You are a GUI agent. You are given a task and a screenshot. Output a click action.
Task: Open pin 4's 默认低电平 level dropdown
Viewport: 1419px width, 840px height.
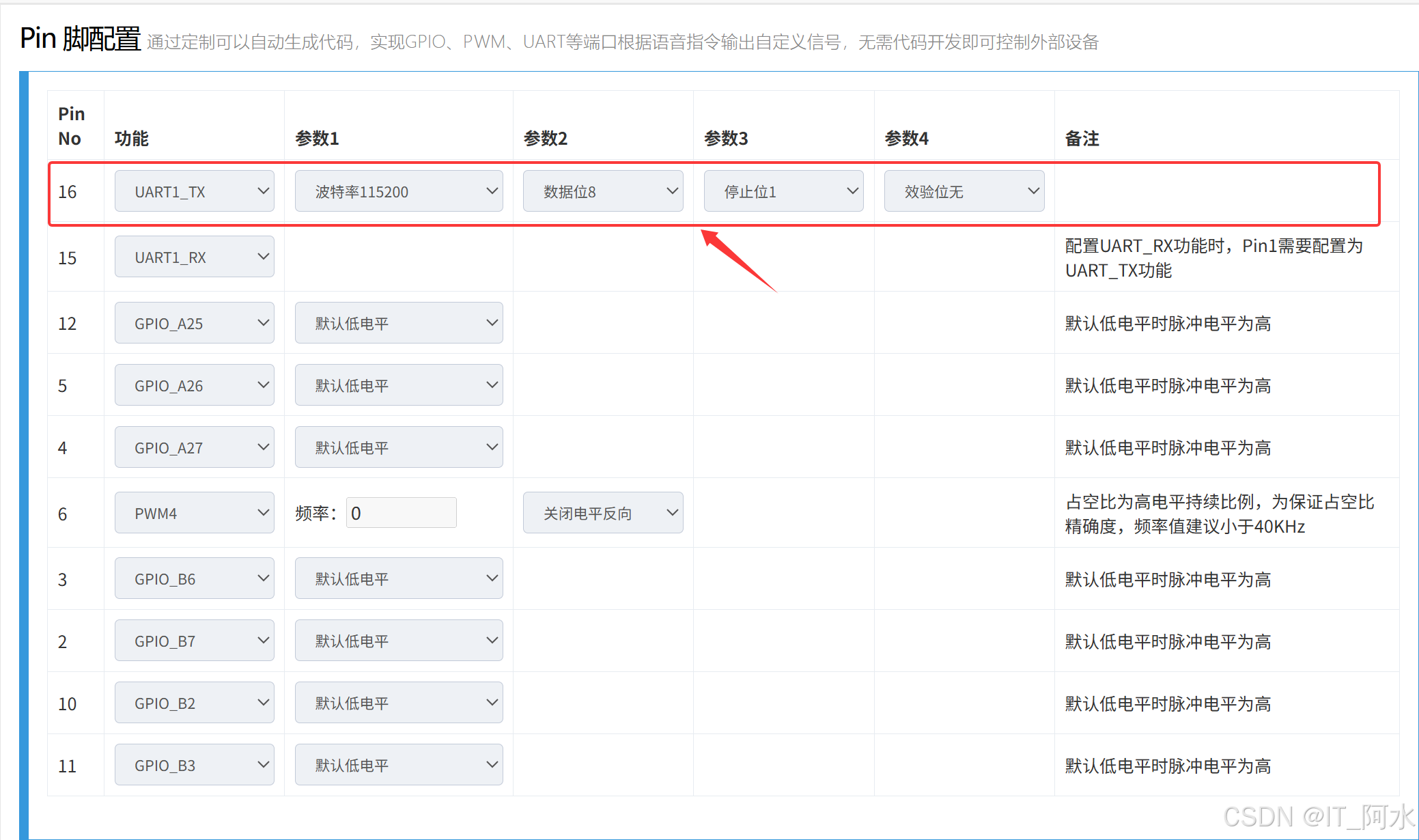[x=398, y=447]
